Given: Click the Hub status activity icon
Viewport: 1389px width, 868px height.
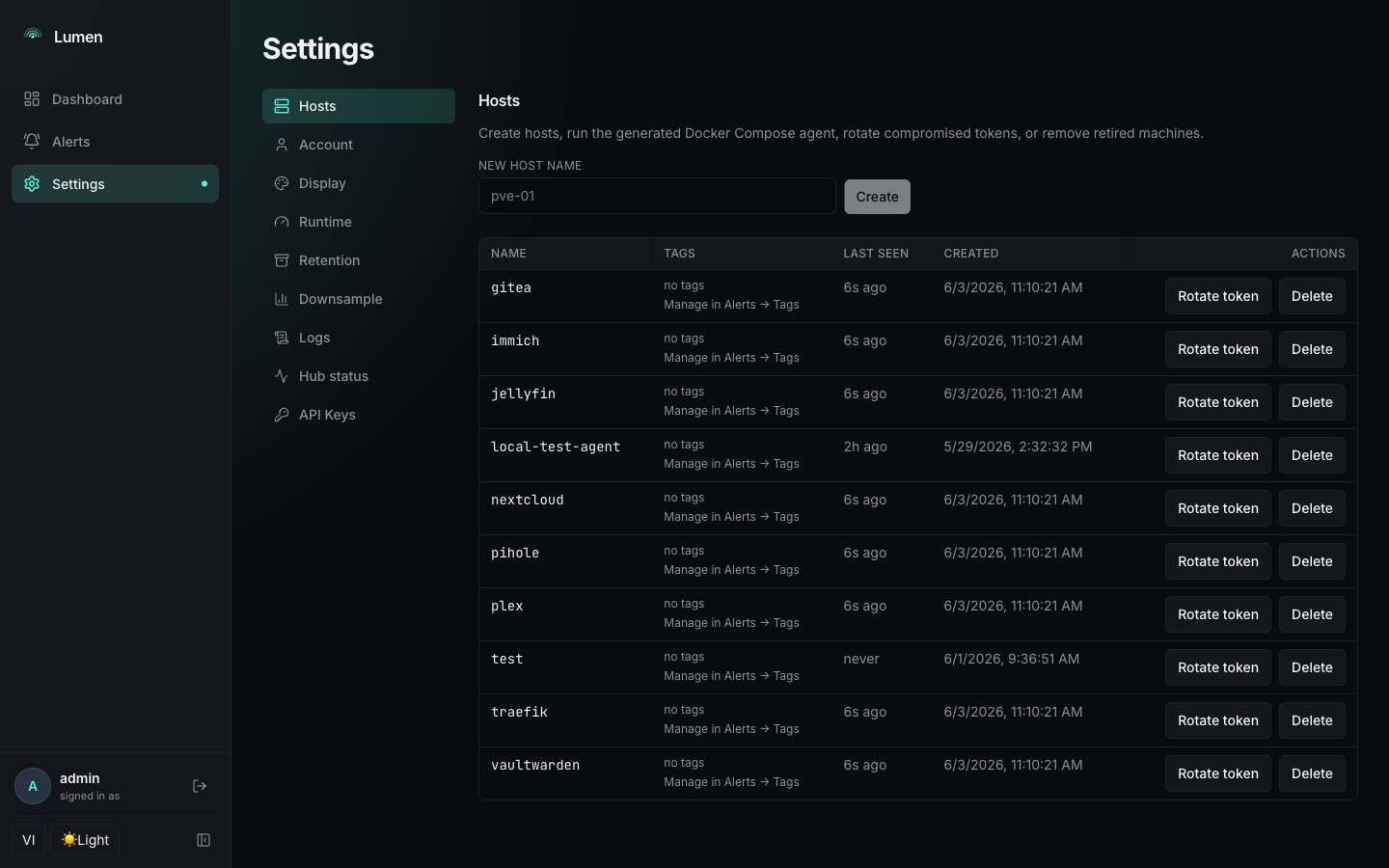Looking at the screenshot, I should (282, 376).
